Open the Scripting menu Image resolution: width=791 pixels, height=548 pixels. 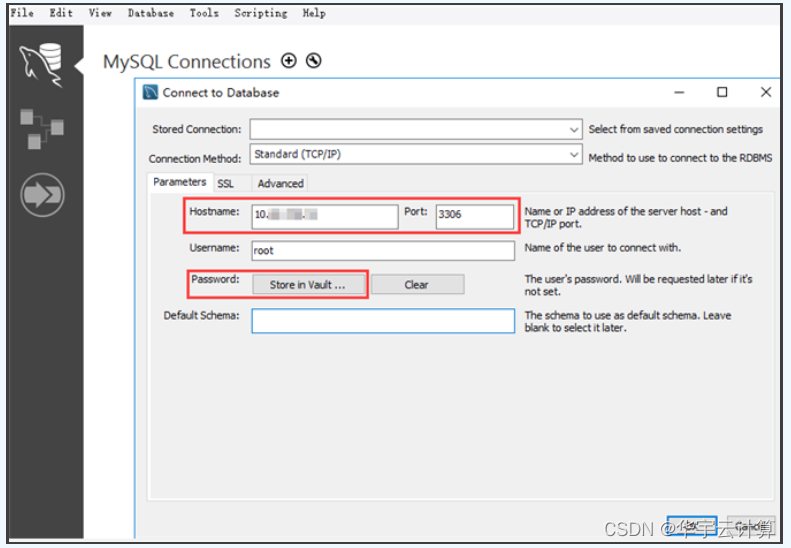coord(261,13)
